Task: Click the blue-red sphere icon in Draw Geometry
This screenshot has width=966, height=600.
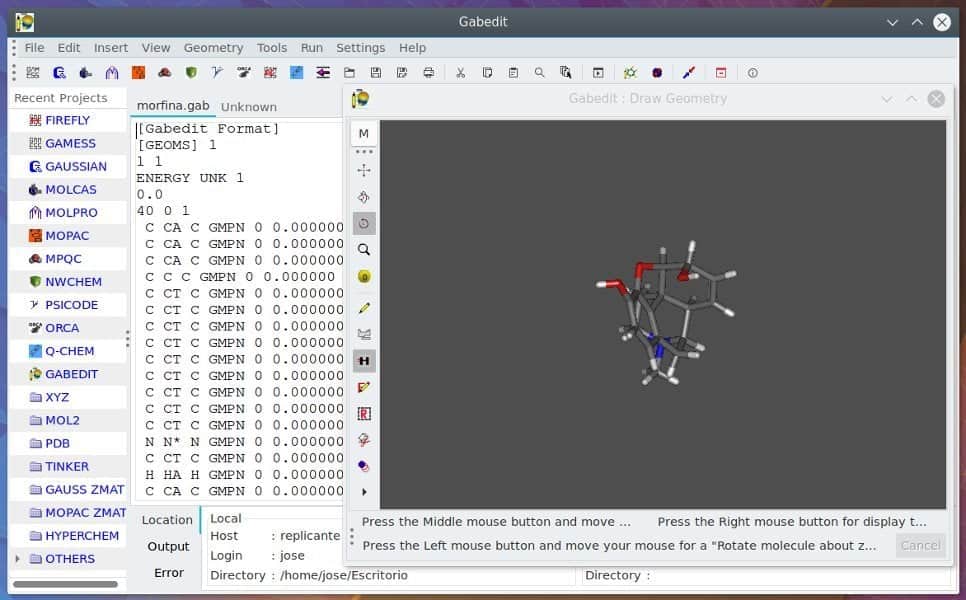Action: [x=363, y=466]
